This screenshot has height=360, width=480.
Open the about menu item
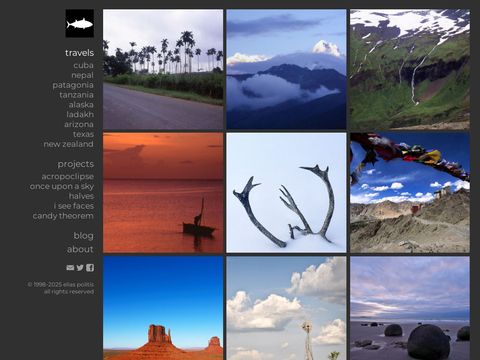80,249
